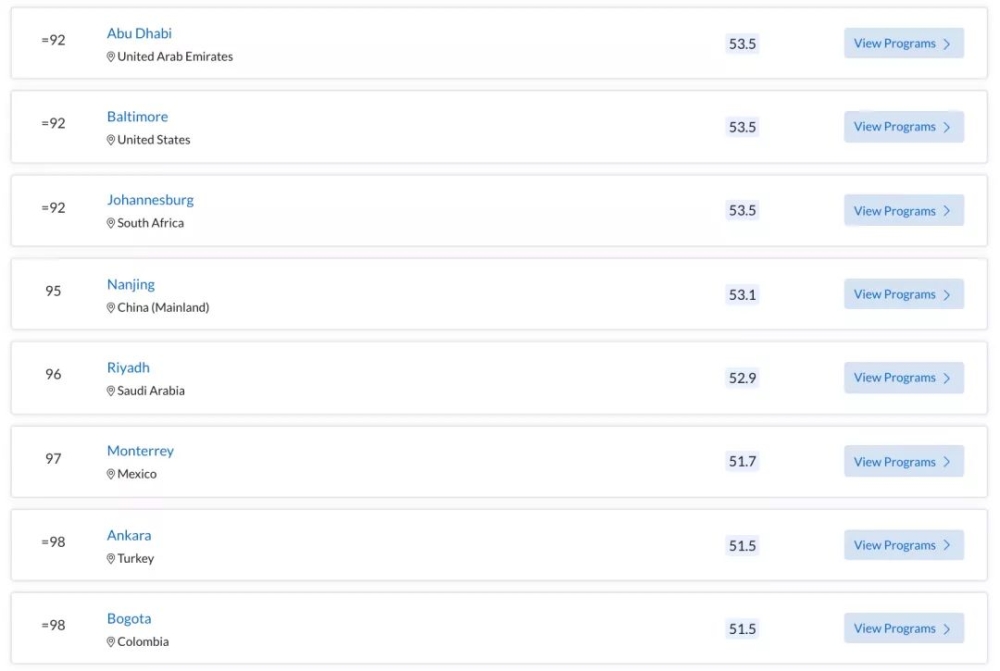The width and height of the screenshot is (1000, 671).
Task: Click the 53.1 score badge for Nanjing
Action: (x=742, y=295)
